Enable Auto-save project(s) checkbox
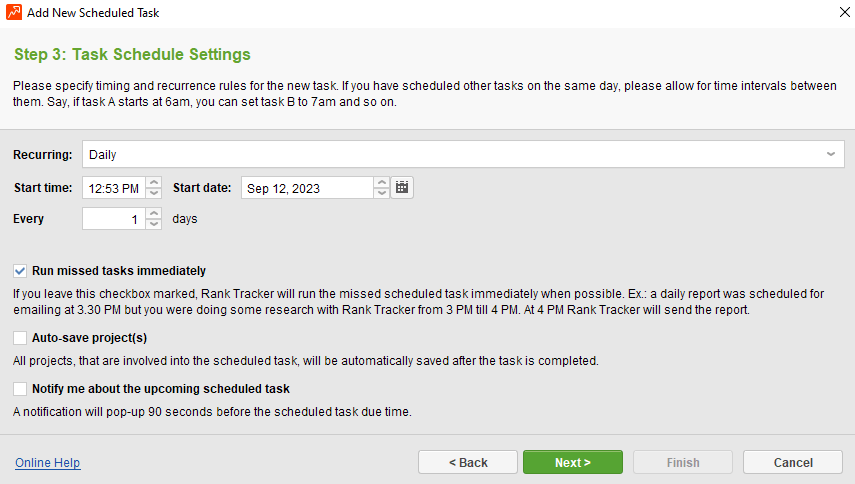The height and width of the screenshot is (484, 855). (x=20, y=338)
